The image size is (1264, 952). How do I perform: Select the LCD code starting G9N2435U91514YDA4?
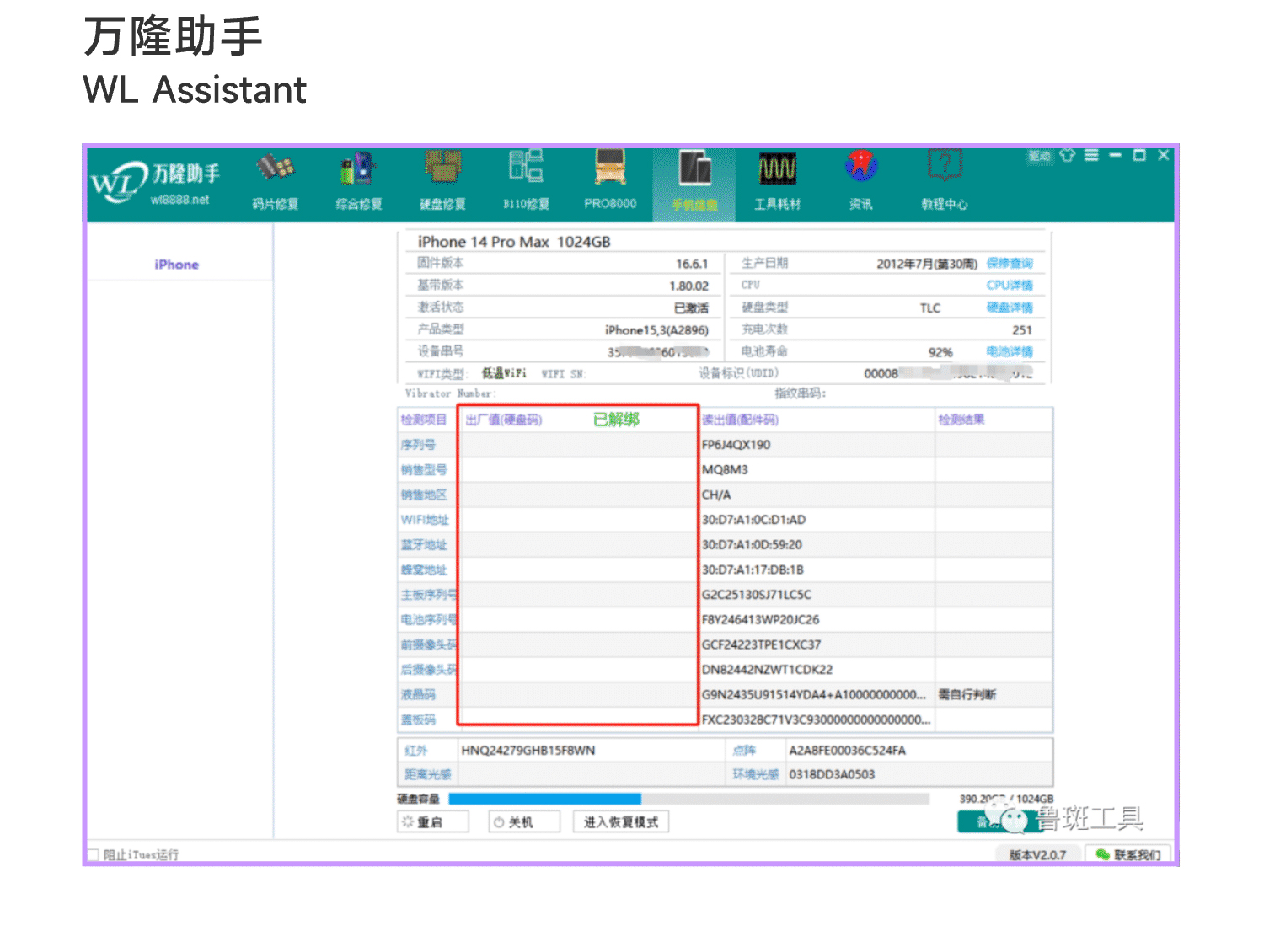pos(814,695)
